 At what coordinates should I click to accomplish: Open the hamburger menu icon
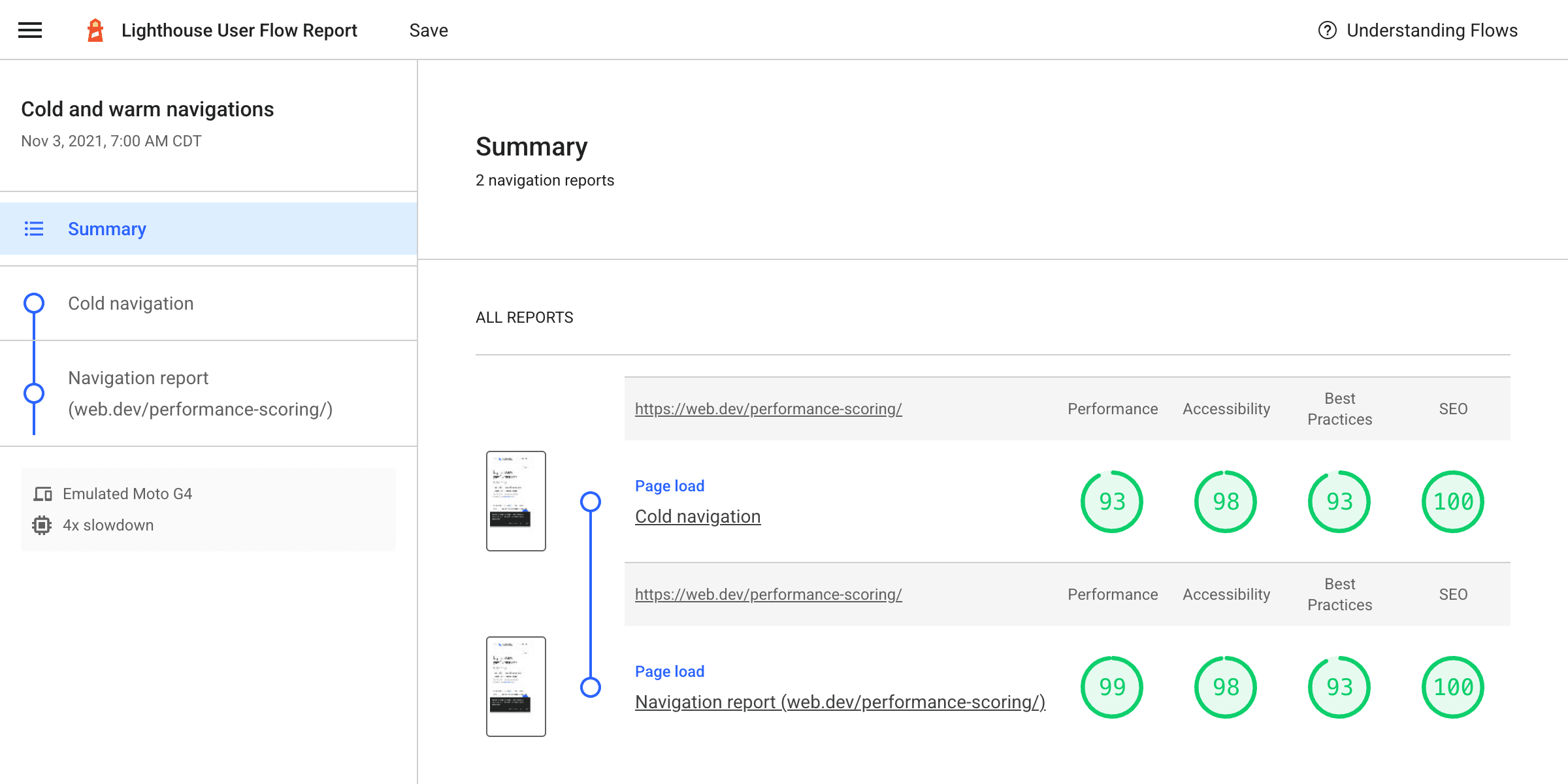point(30,30)
